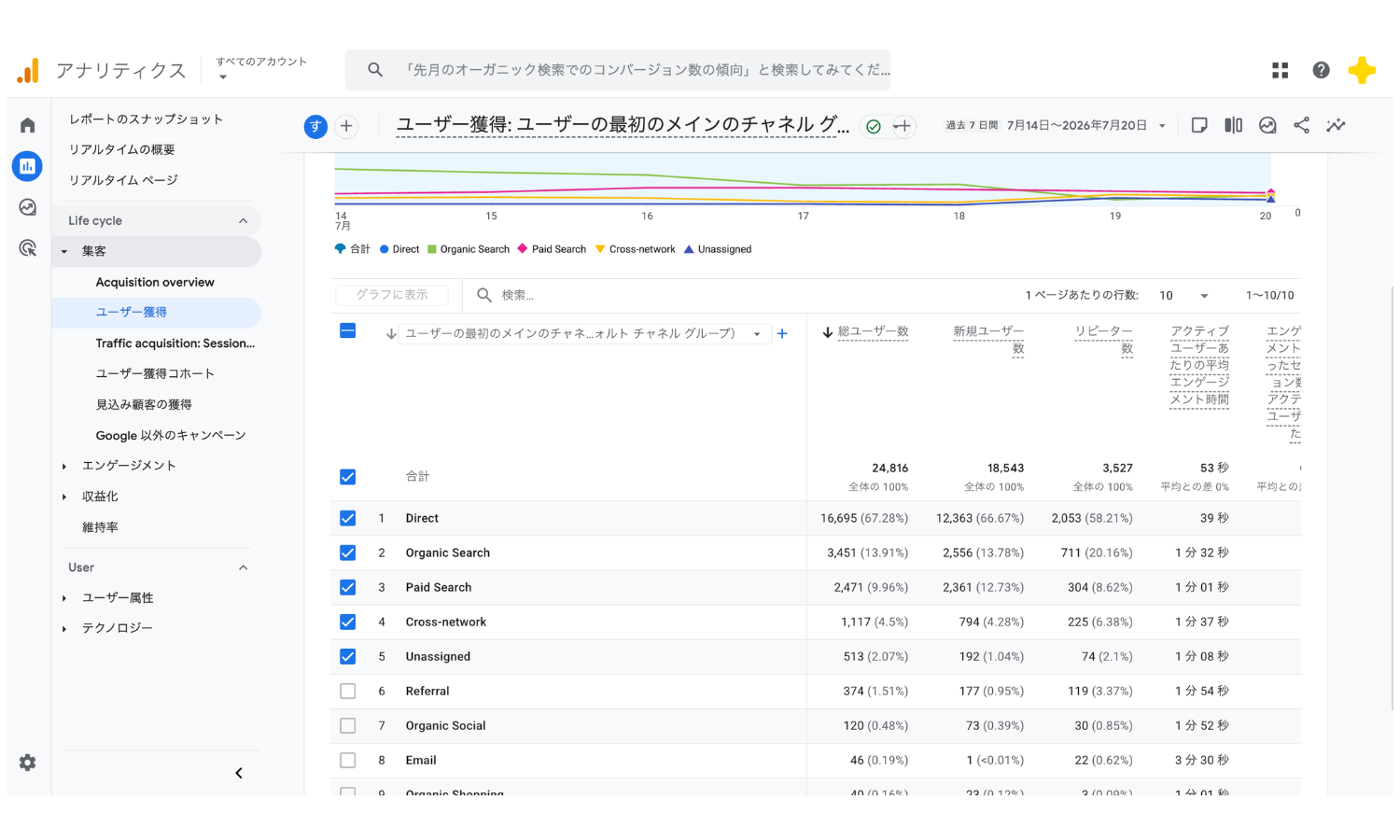Open レポートのスナップショット
The image size is (1400, 840).
click(x=146, y=119)
